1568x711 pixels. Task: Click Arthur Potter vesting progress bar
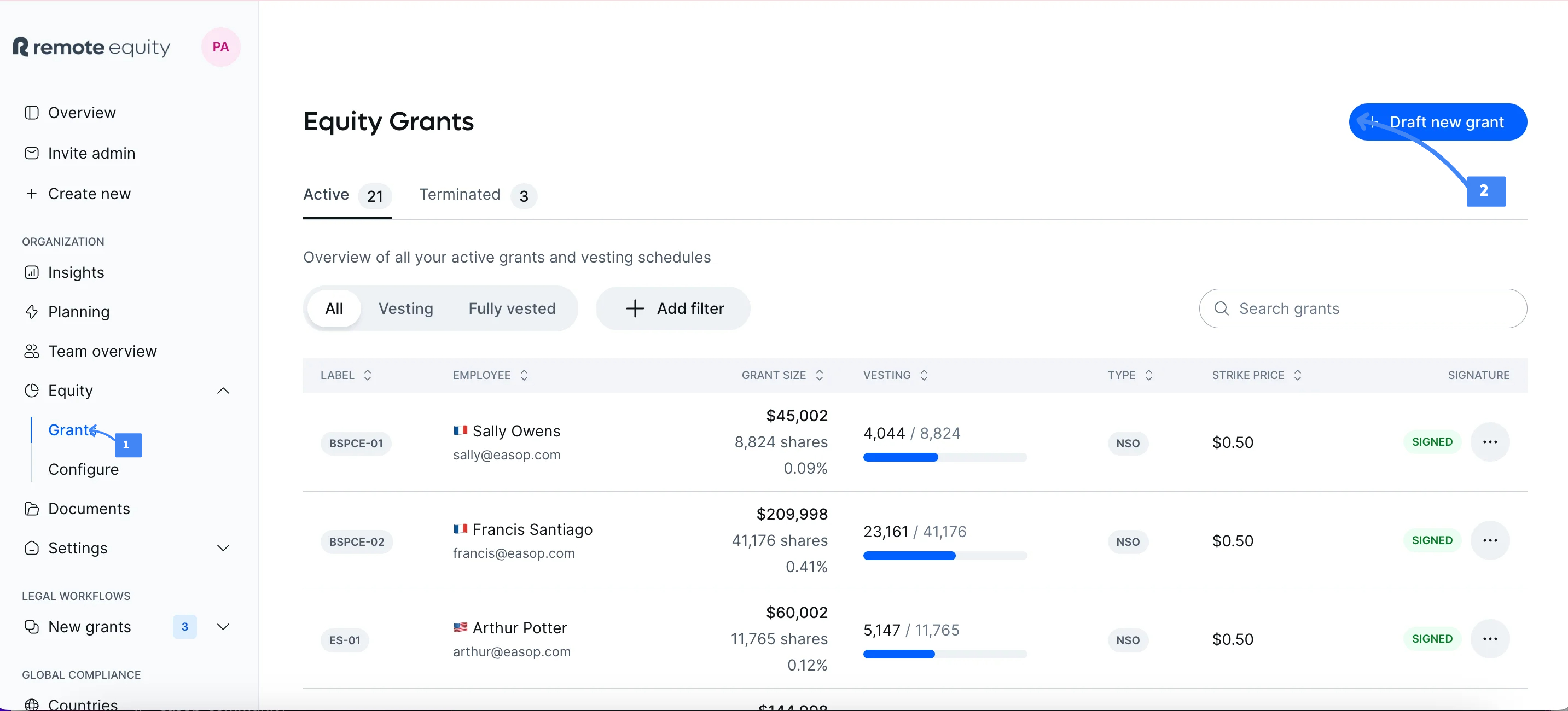[945, 655]
